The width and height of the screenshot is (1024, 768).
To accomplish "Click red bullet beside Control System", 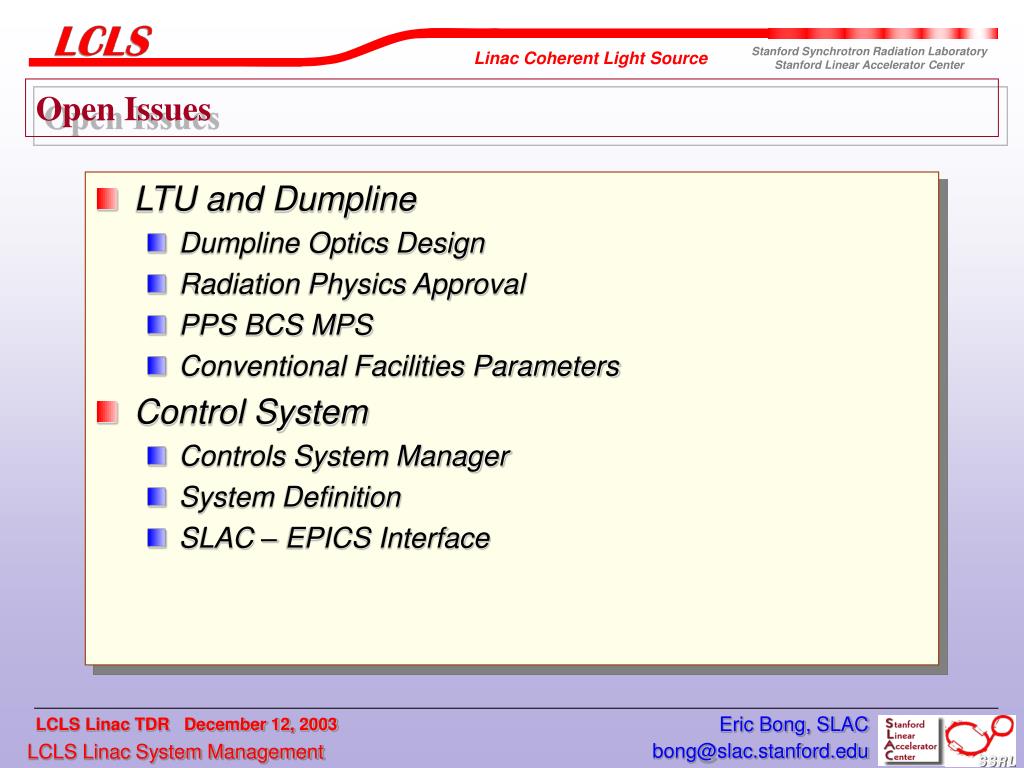I will tap(108, 413).
